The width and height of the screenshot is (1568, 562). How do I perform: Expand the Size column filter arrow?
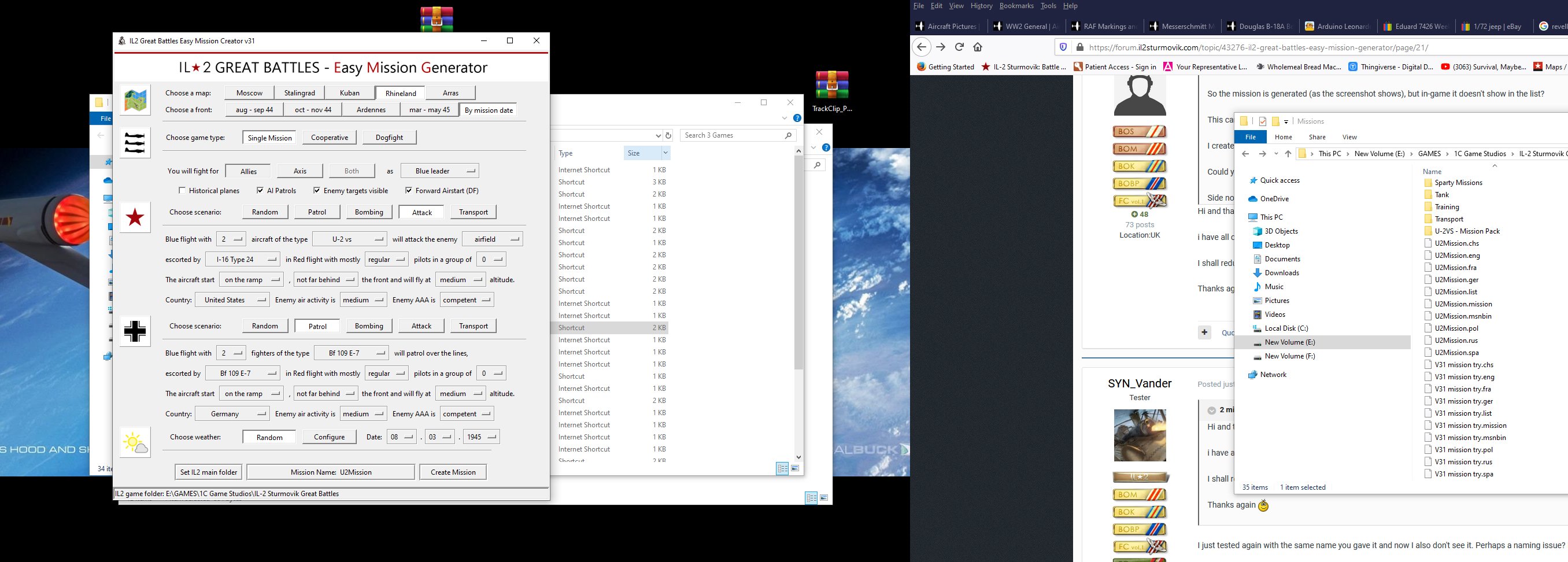[x=665, y=153]
